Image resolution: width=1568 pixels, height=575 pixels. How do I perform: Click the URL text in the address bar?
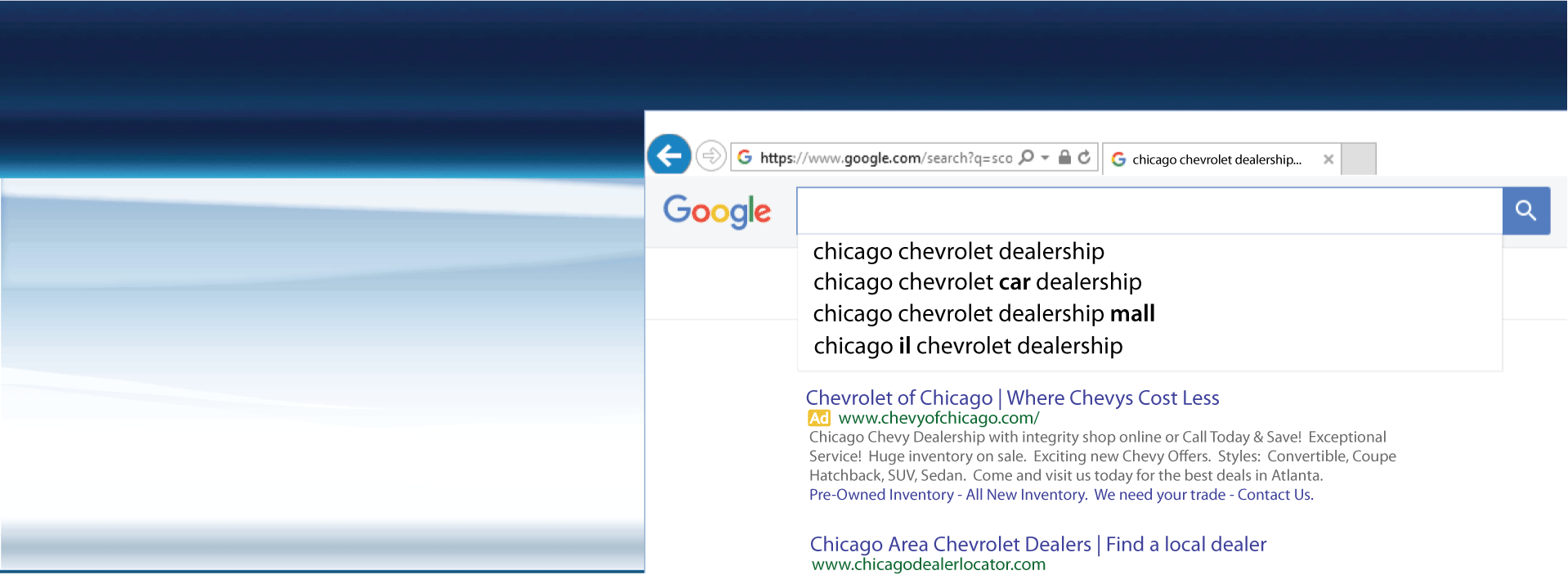pyautogui.click(x=886, y=158)
